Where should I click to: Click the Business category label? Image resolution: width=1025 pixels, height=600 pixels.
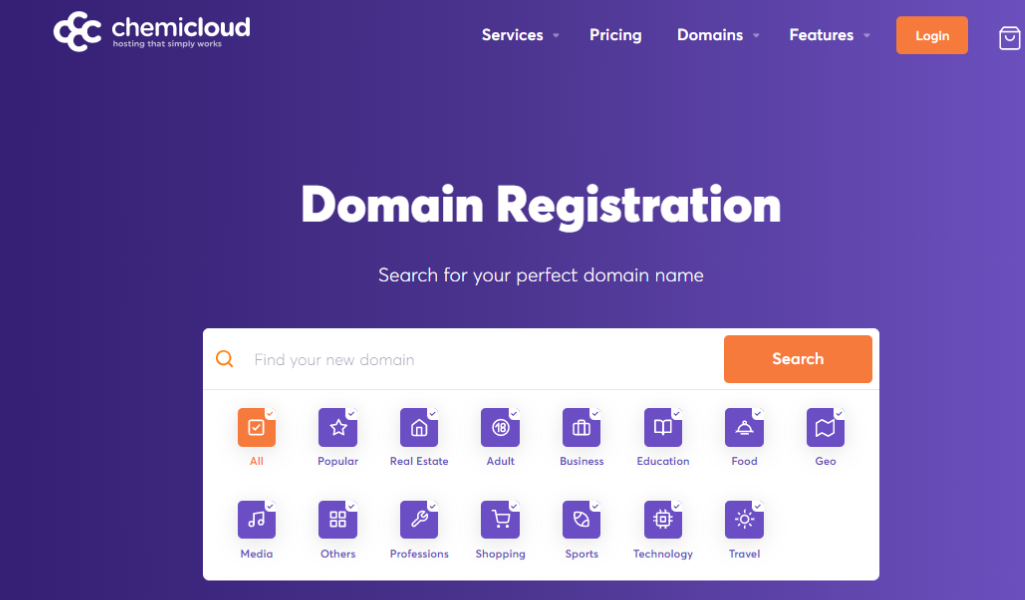click(x=582, y=461)
